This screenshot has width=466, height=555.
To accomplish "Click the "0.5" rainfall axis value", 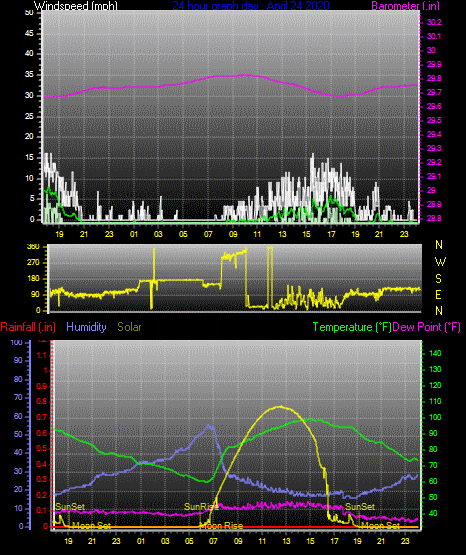I will [x=42, y=448].
